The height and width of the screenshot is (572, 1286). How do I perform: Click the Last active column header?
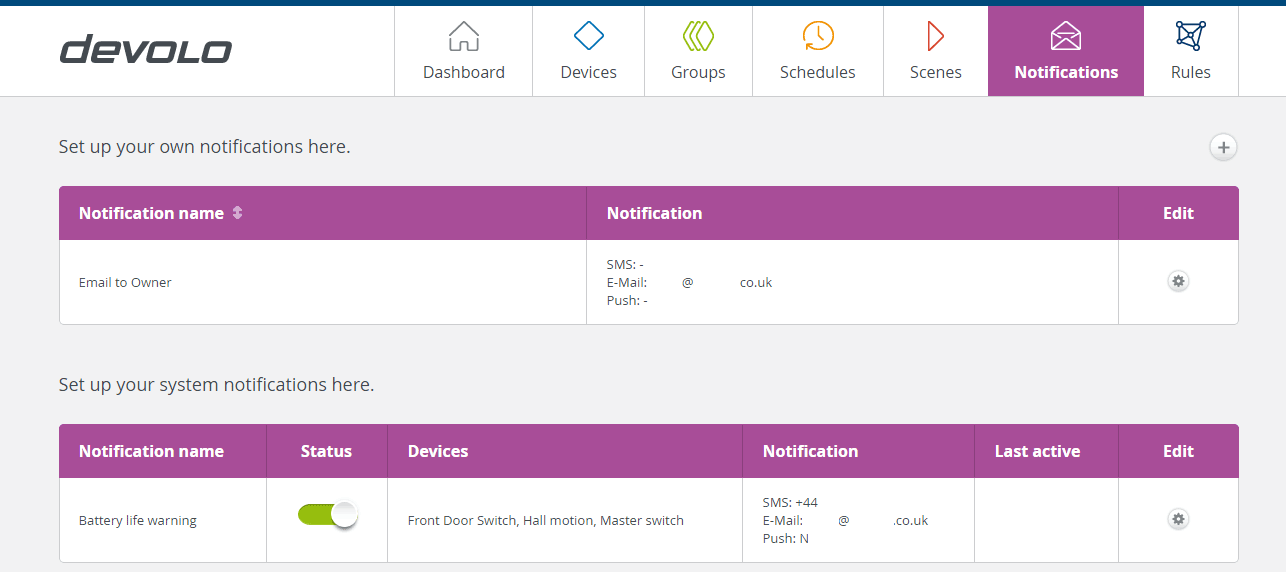tap(1037, 451)
